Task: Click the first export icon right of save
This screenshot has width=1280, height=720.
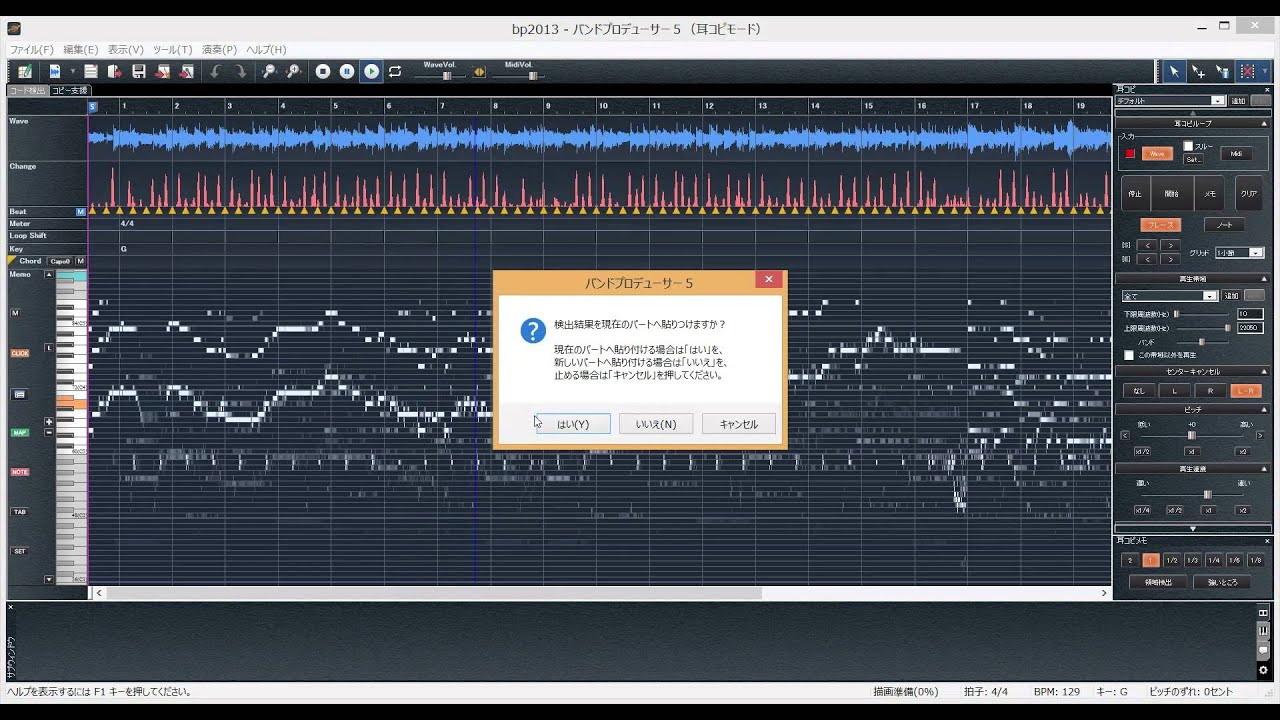Action: coord(163,71)
